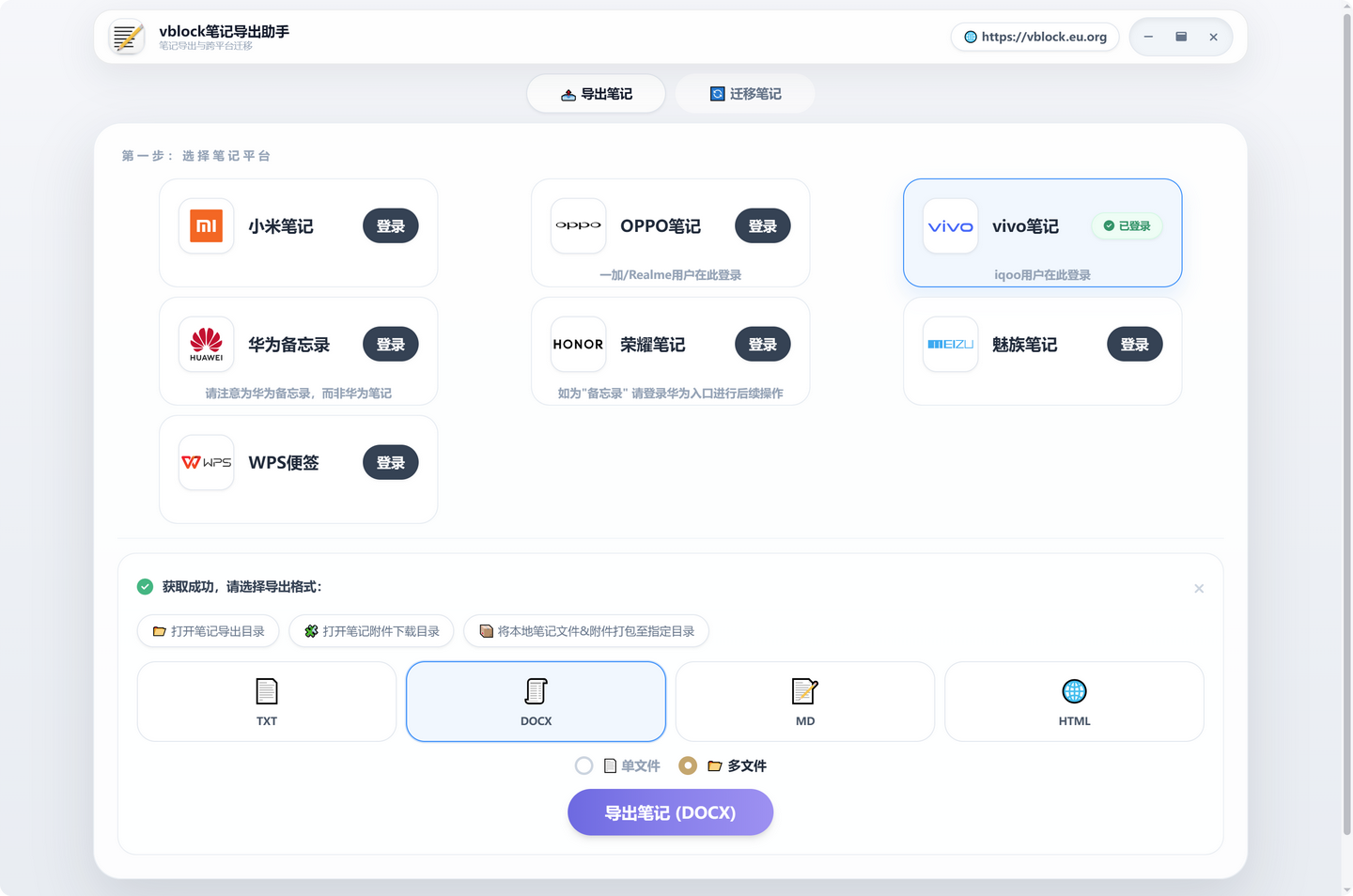Click the multi-file folder icon

(x=715, y=766)
